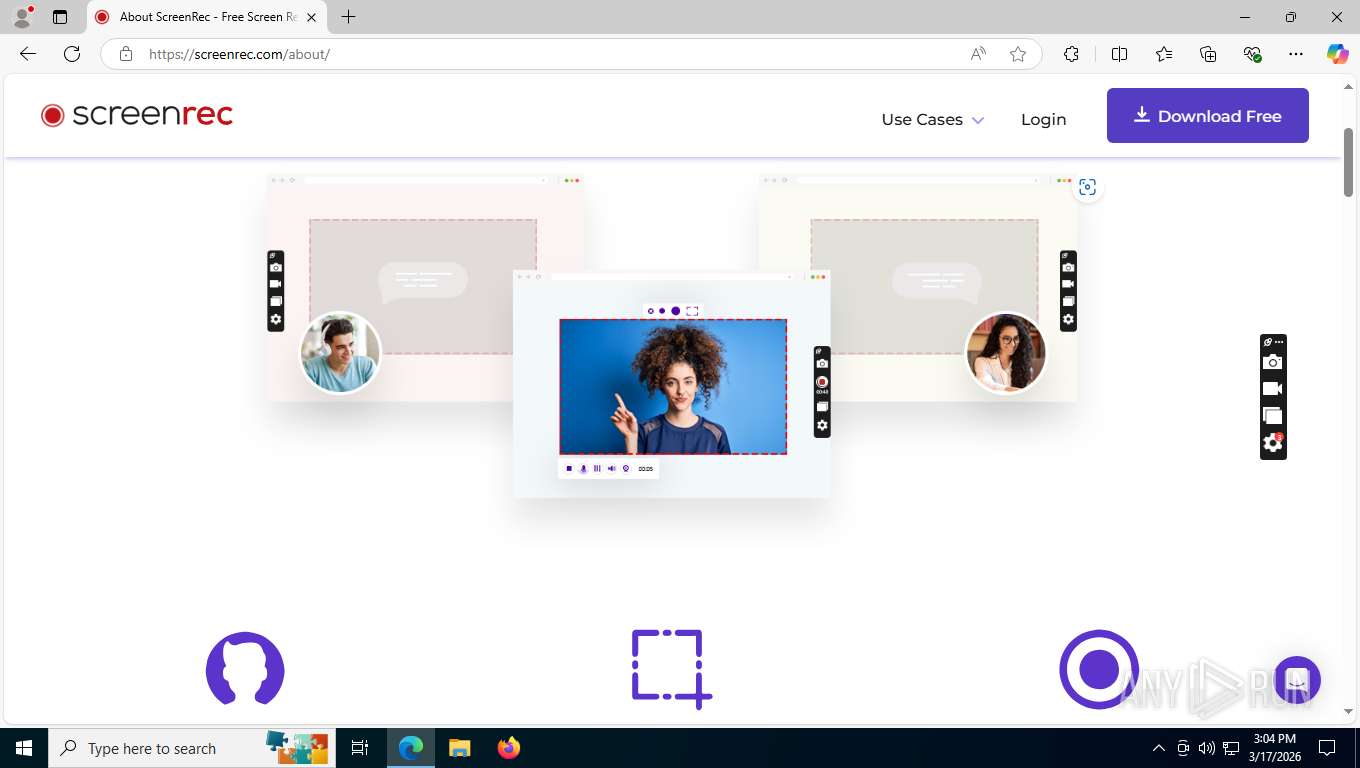This screenshot has width=1360, height=768.
Task: View site information lock icon
Action: 126,54
